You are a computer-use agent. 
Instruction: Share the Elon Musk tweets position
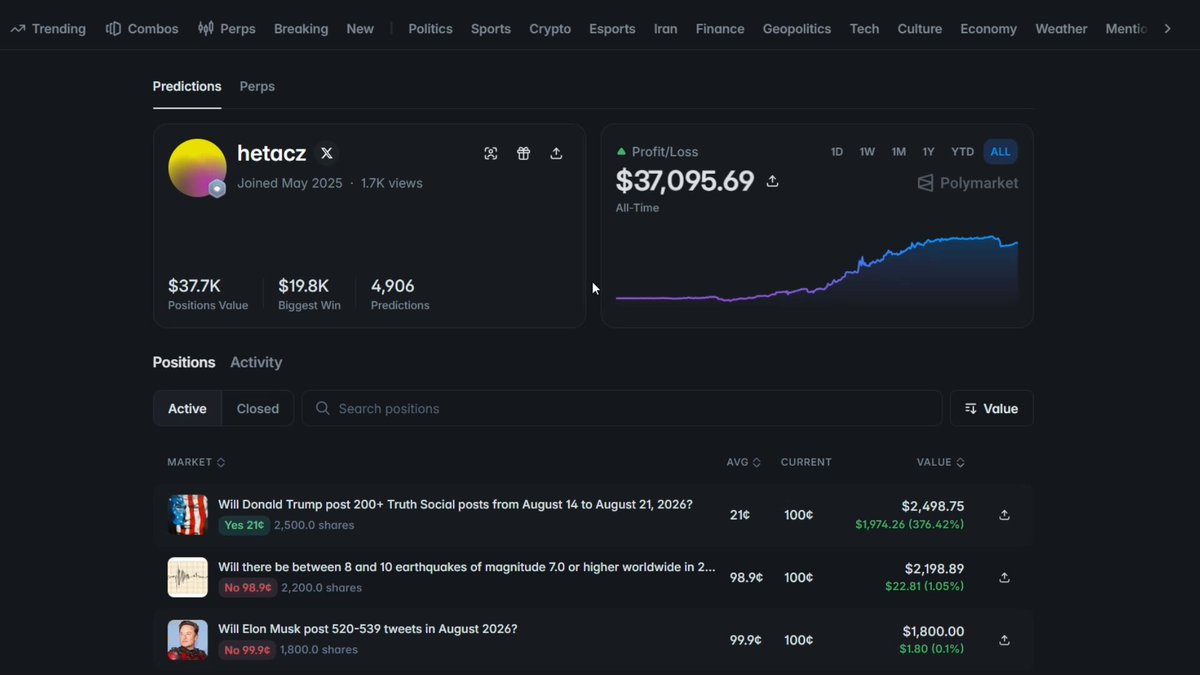coord(1004,640)
